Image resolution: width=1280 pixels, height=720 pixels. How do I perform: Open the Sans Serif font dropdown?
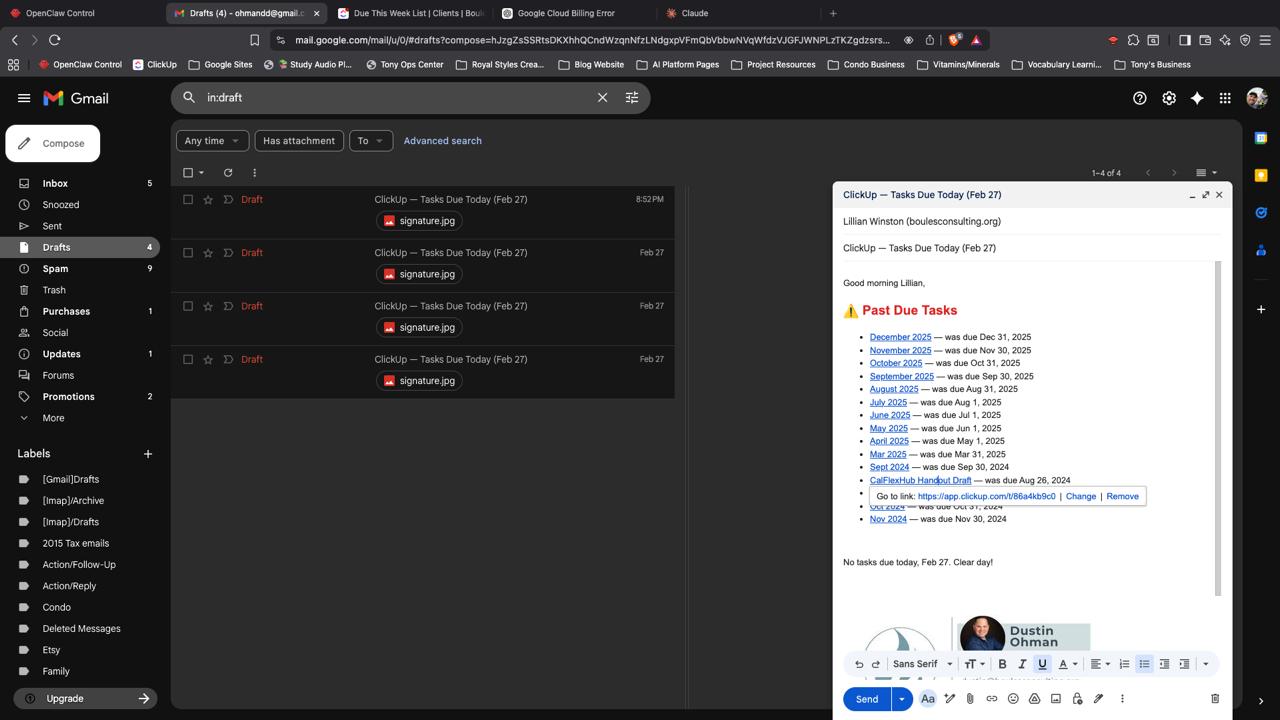pyautogui.click(x=922, y=664)
